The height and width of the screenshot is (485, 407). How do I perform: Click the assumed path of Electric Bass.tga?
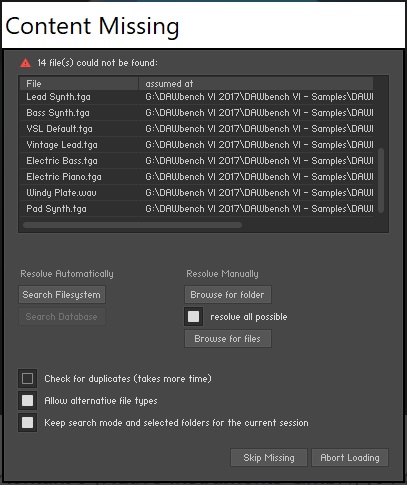(259, 161)
